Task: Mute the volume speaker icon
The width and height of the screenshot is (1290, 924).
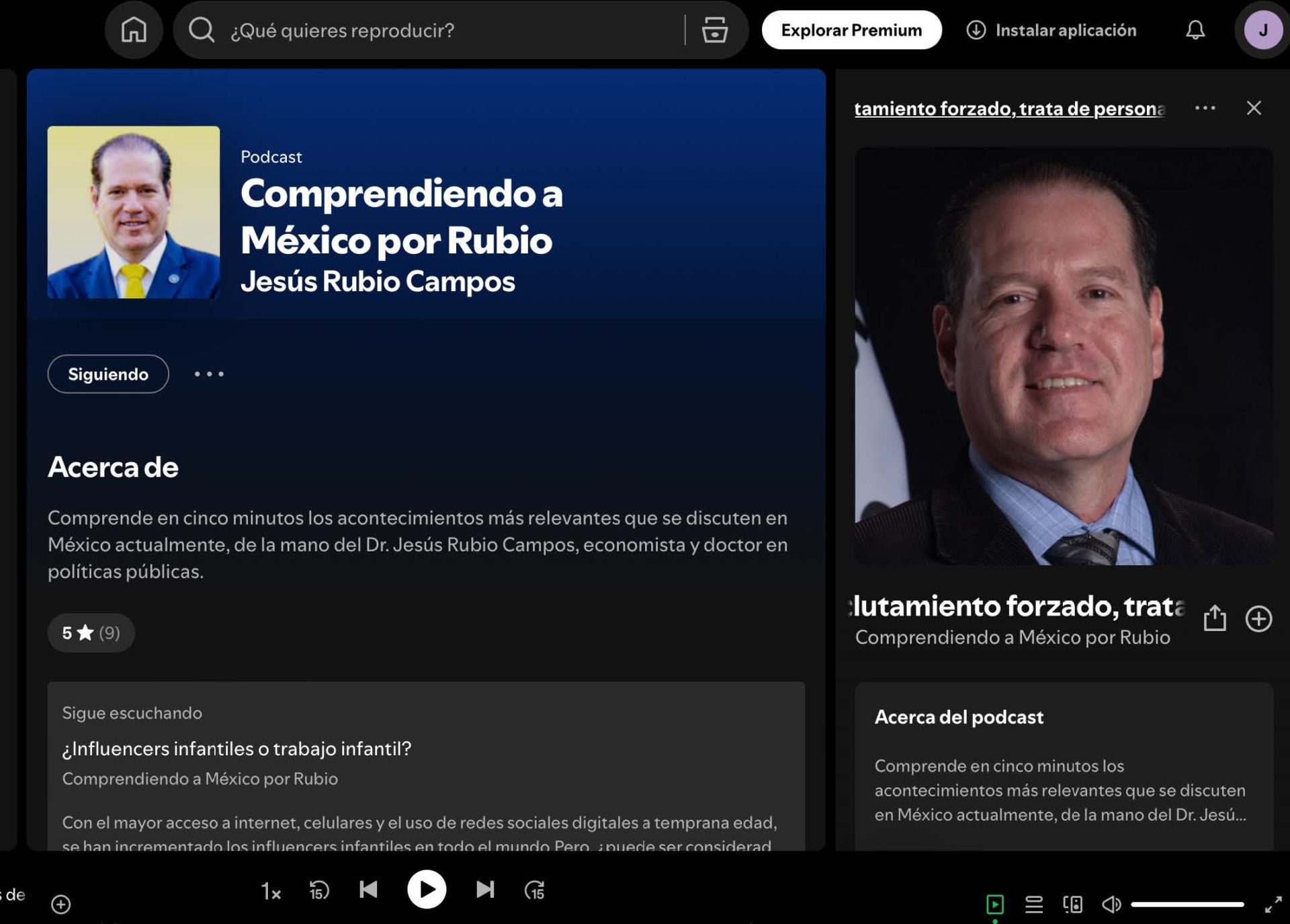Action: point(1111,905)
